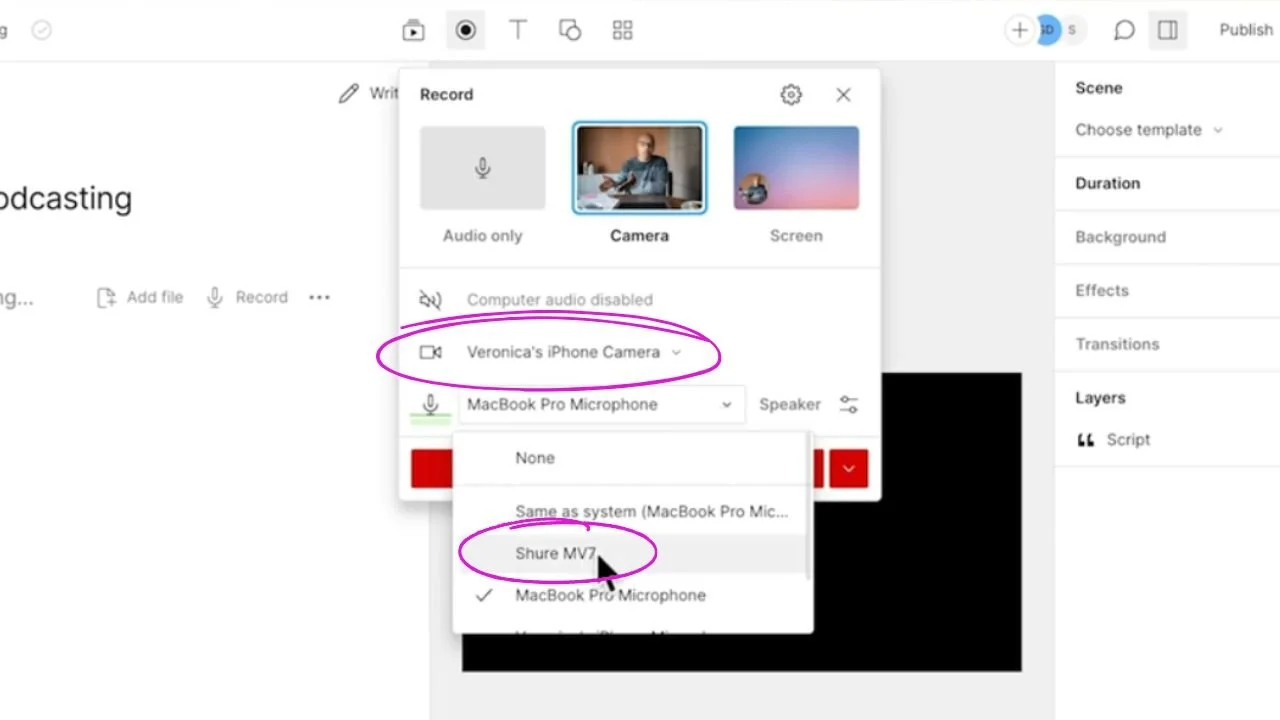Open MacBook Pro Microphone dropdown

[602, 405]
